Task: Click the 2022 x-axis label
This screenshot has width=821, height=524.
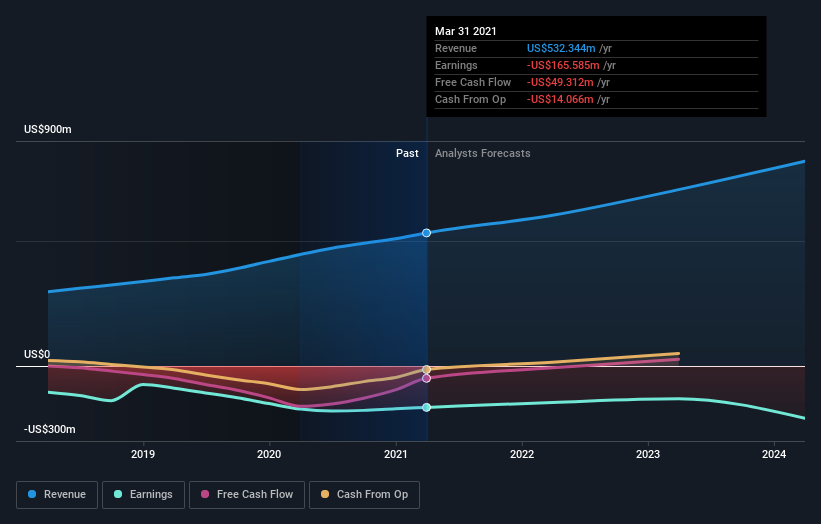Action: (522, 454)
